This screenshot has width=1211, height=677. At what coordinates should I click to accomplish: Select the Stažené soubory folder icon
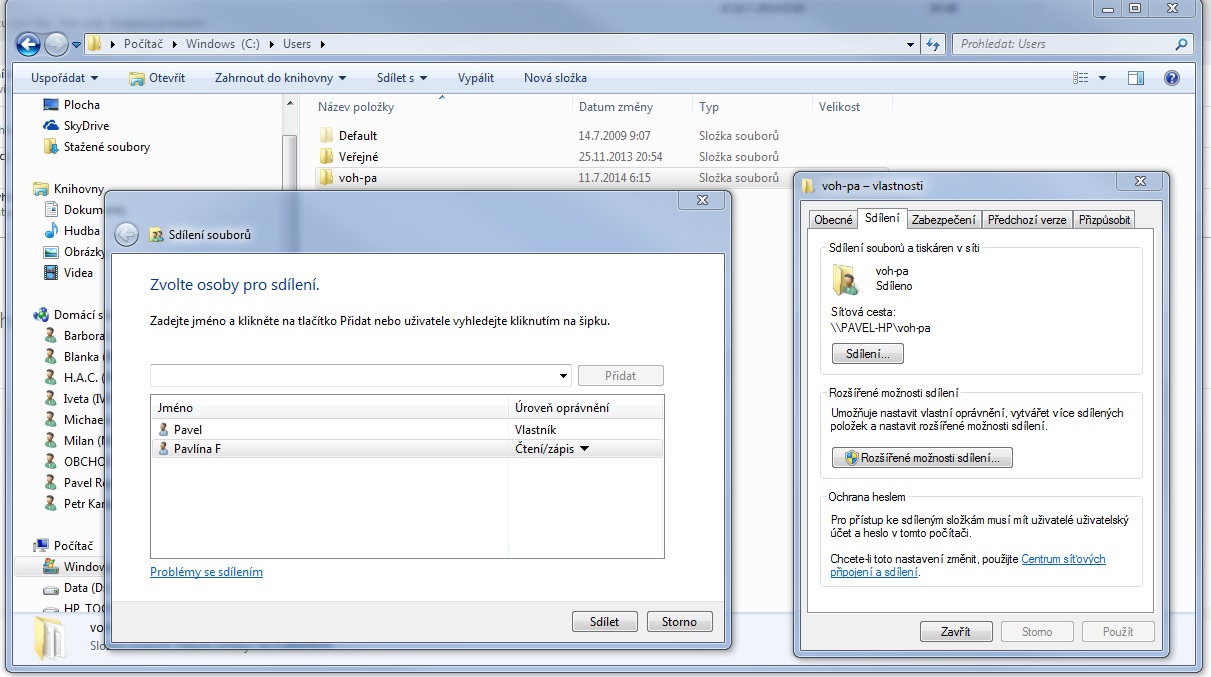coord(51,147)
